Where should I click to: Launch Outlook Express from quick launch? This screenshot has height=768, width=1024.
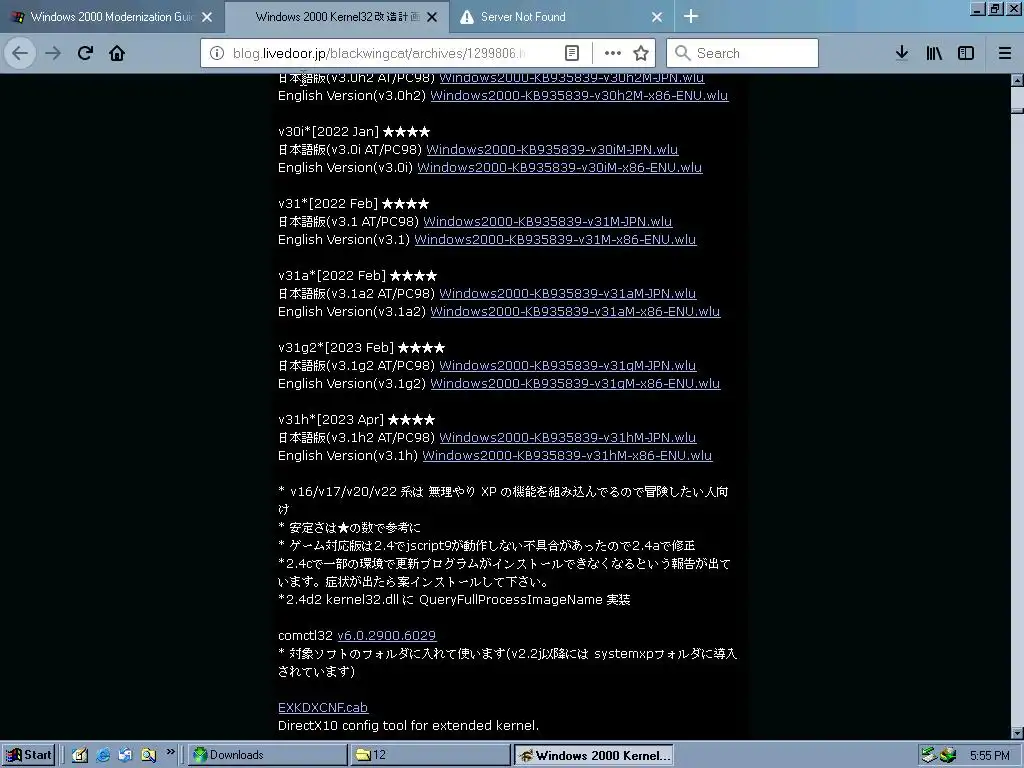[x=125, y=755]
